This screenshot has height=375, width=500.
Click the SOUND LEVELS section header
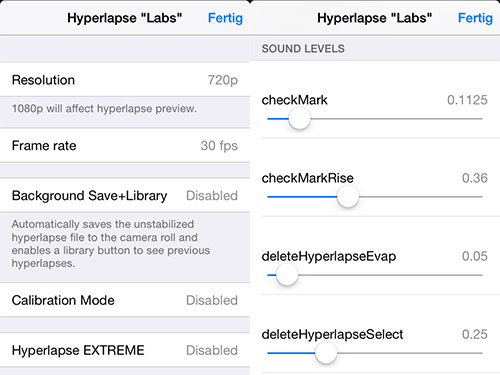click(303, 49)
